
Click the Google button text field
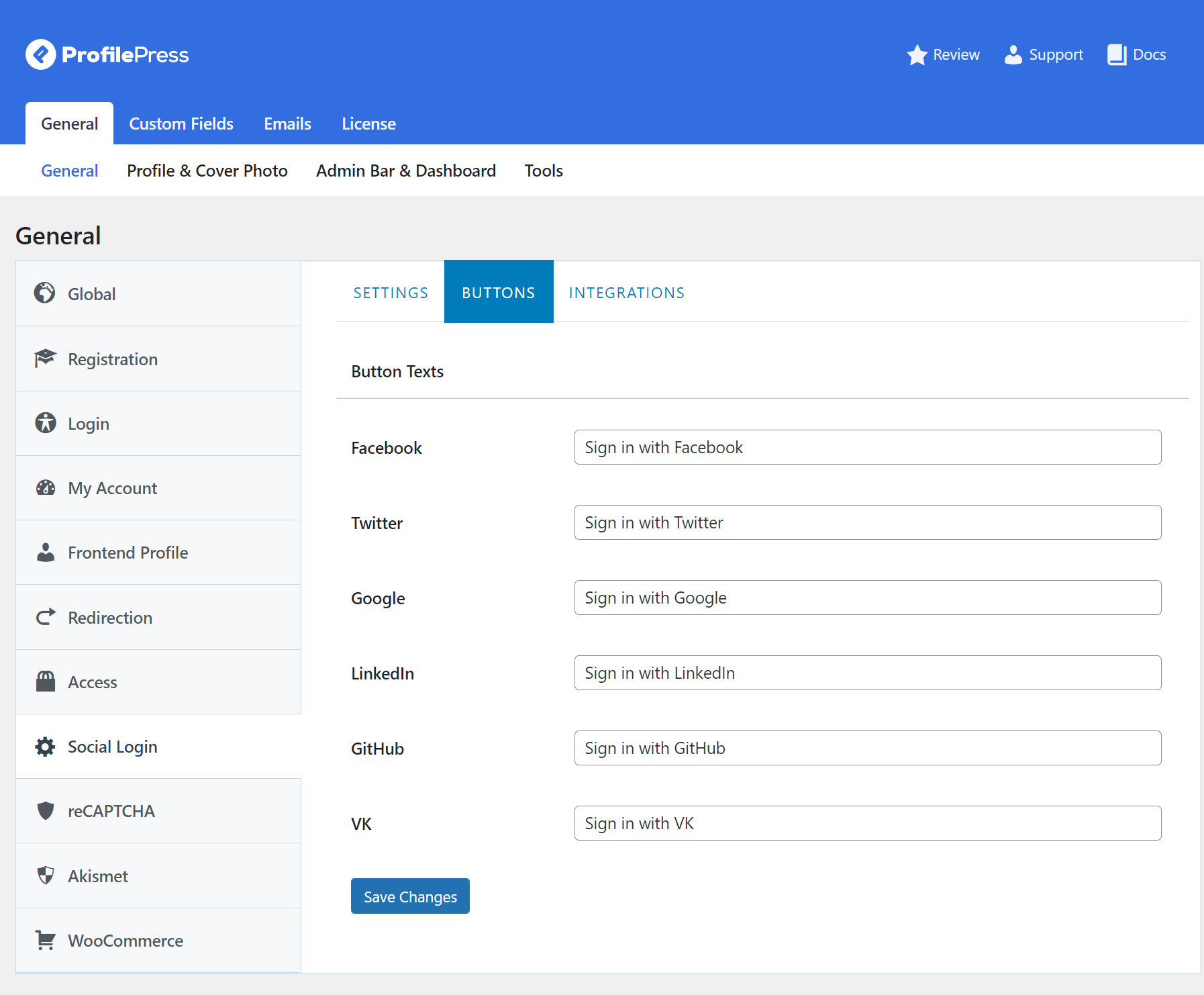pos(868,598)
